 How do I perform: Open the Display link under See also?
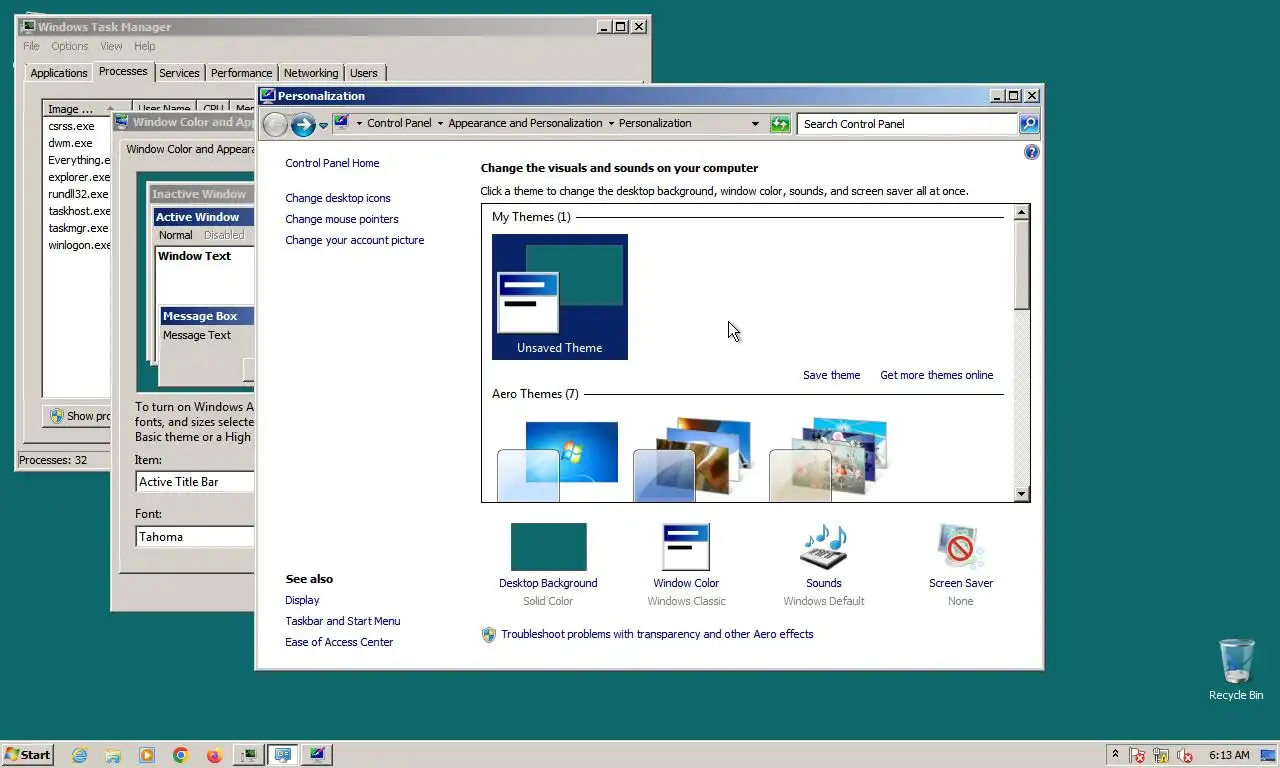[302, 600]
